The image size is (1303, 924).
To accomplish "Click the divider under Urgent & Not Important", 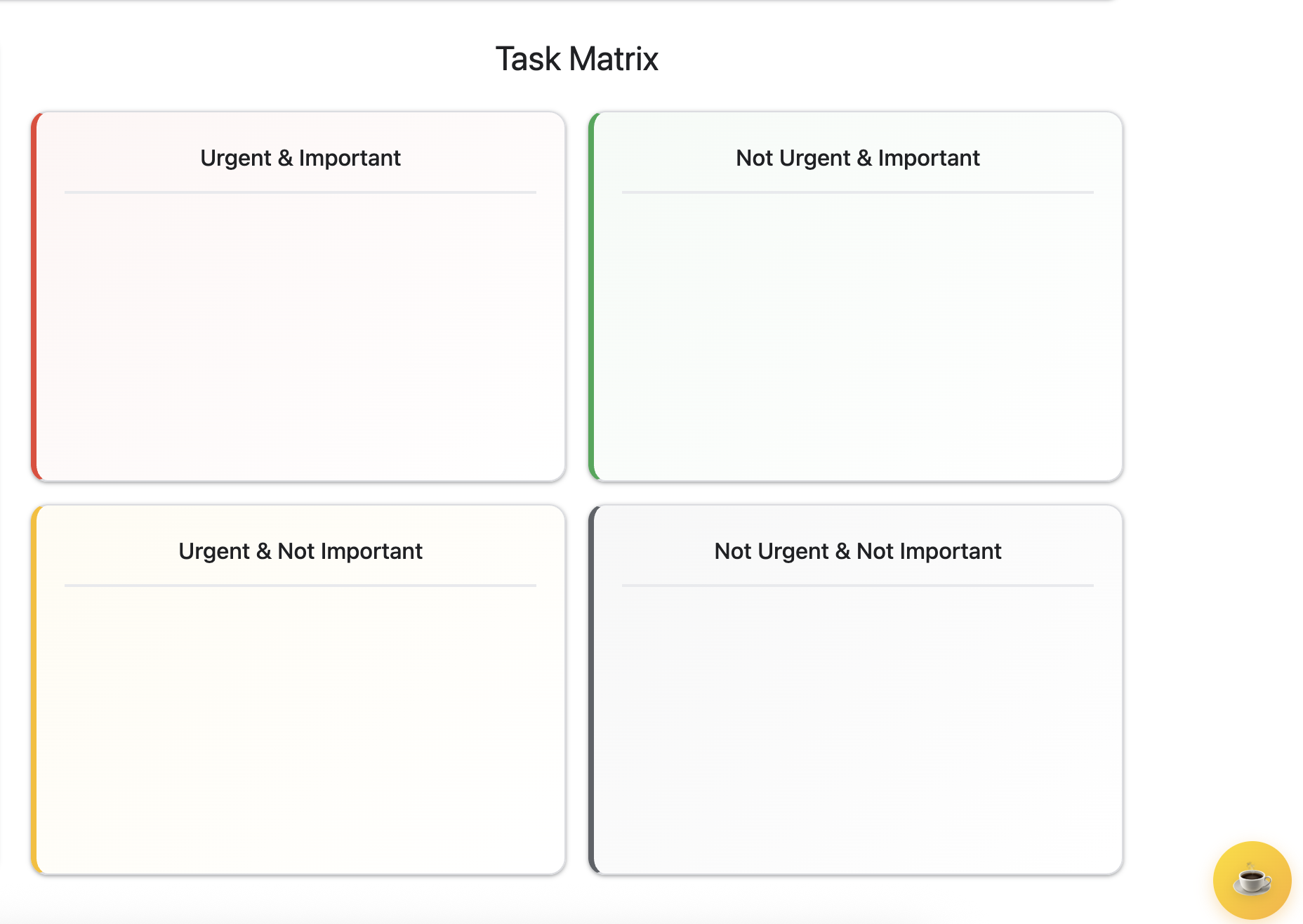I will pos(300,585).
